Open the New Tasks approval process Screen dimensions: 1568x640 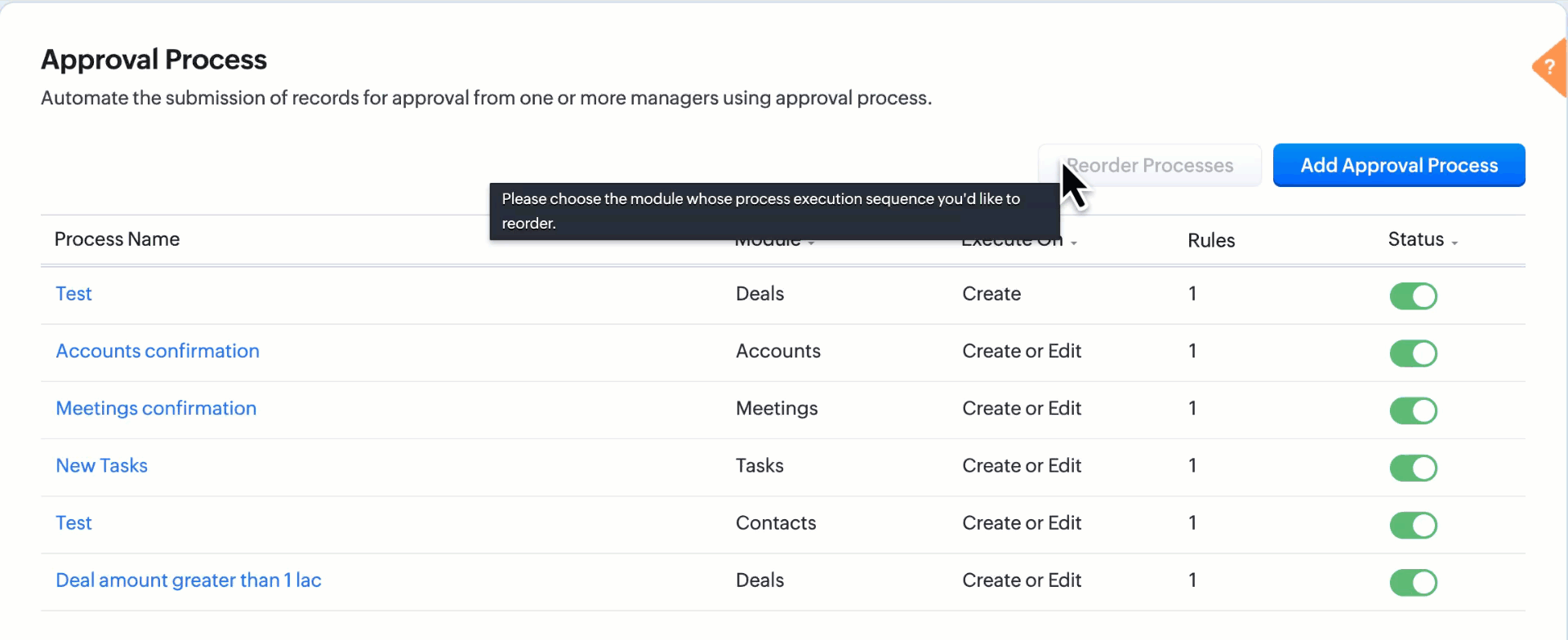point(101,465)
